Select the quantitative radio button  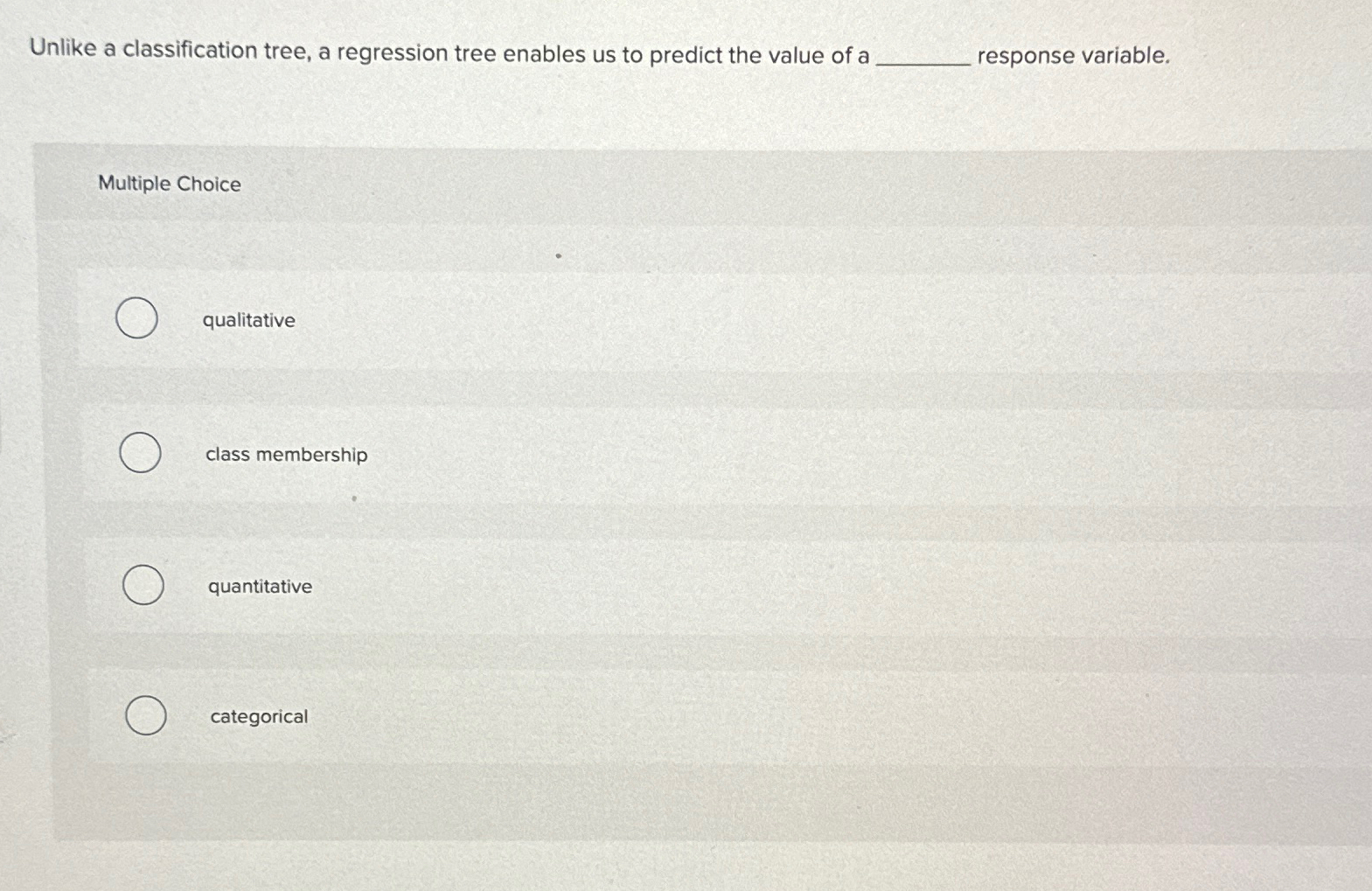(x=143, y=584)
